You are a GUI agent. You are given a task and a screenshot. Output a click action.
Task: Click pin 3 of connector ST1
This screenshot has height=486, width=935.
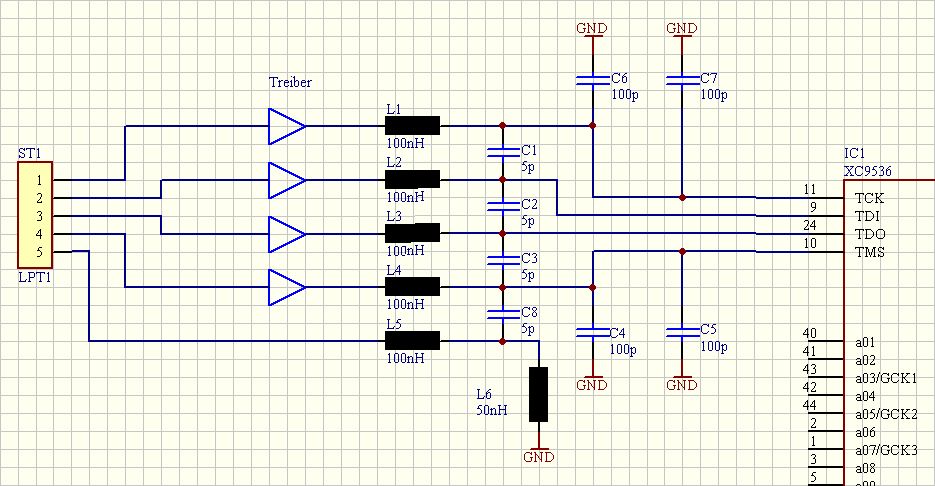(39, 216)
